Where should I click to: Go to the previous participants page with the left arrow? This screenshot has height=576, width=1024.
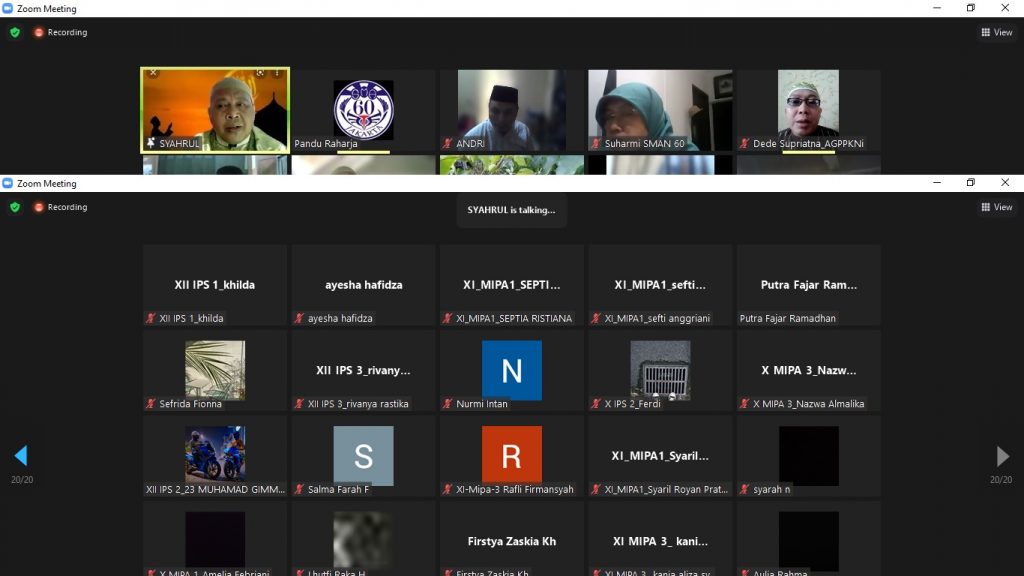(x=20, y=457)
